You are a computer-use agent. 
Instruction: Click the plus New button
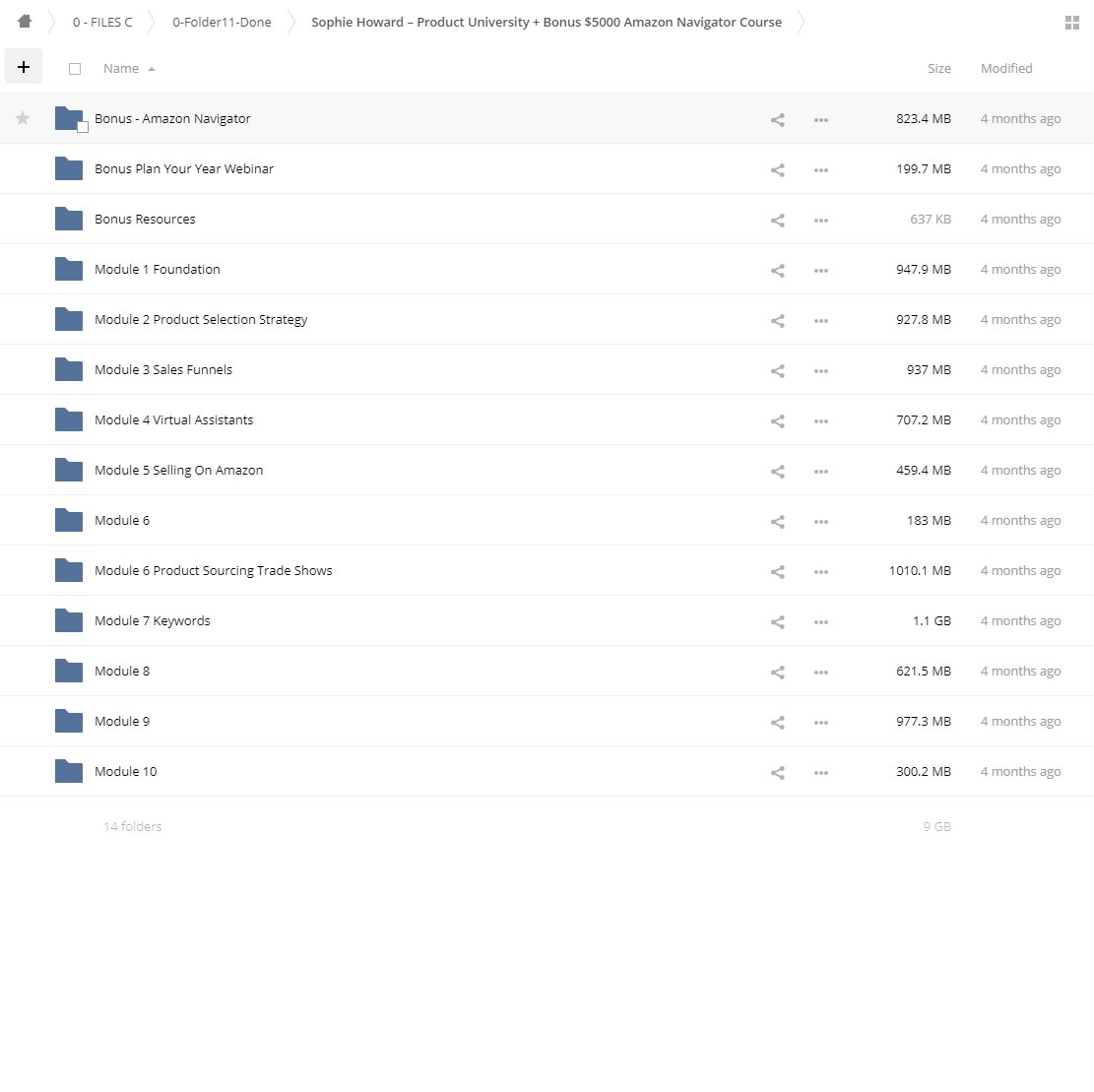tap(24, 66)
